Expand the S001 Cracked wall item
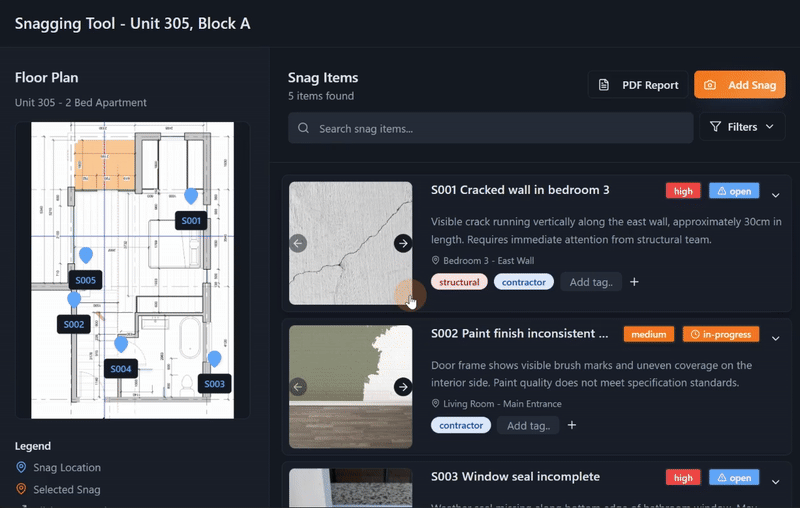The height and width of the screenshot is (508, 800). click(x=776, y=195)
